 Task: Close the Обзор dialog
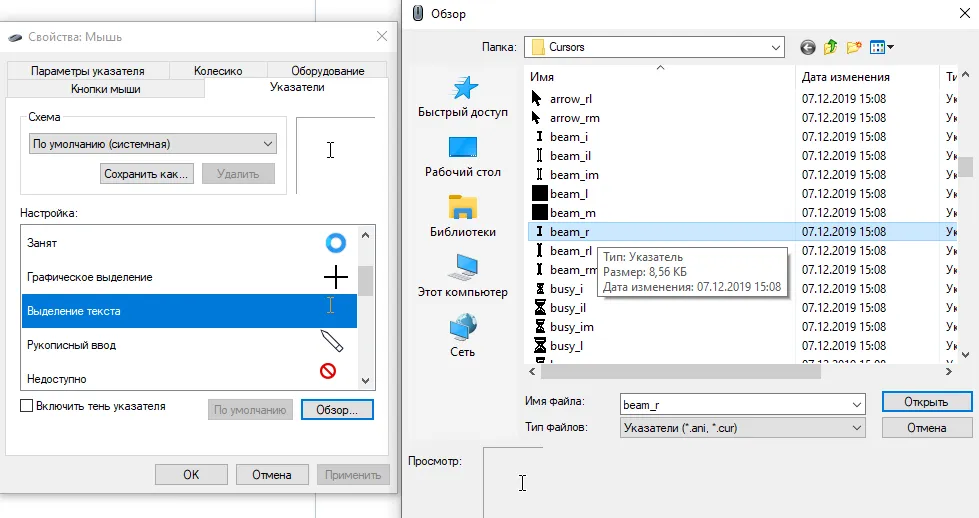(965, 13)
